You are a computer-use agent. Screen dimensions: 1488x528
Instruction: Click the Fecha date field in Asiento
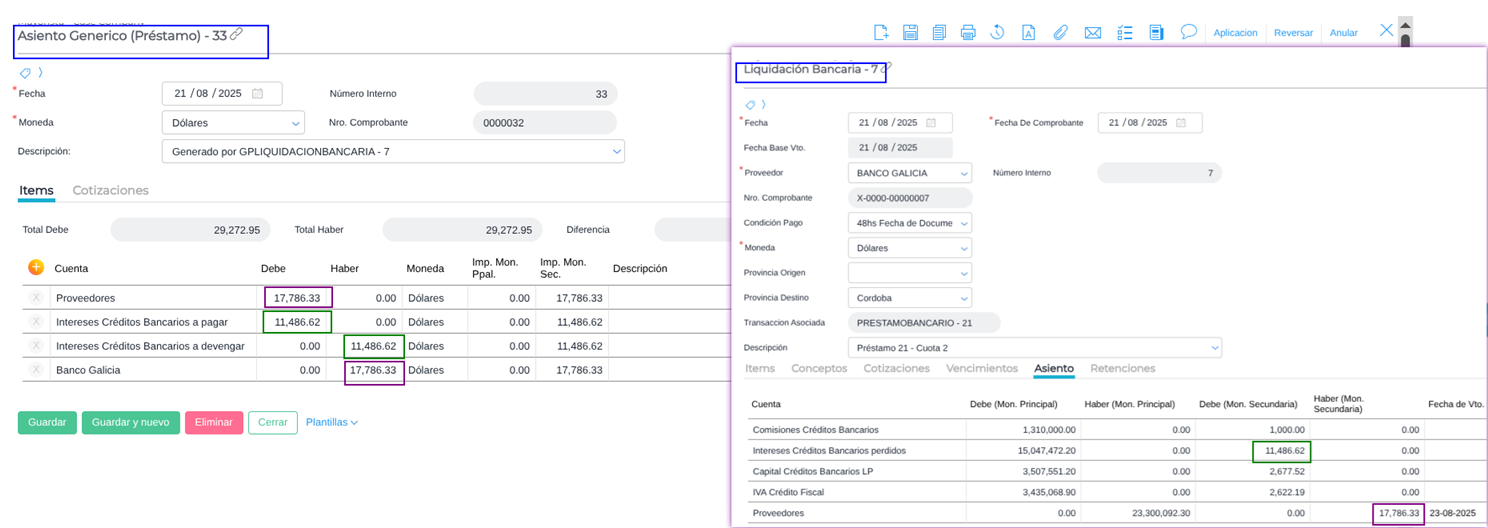tap(221, 94)
